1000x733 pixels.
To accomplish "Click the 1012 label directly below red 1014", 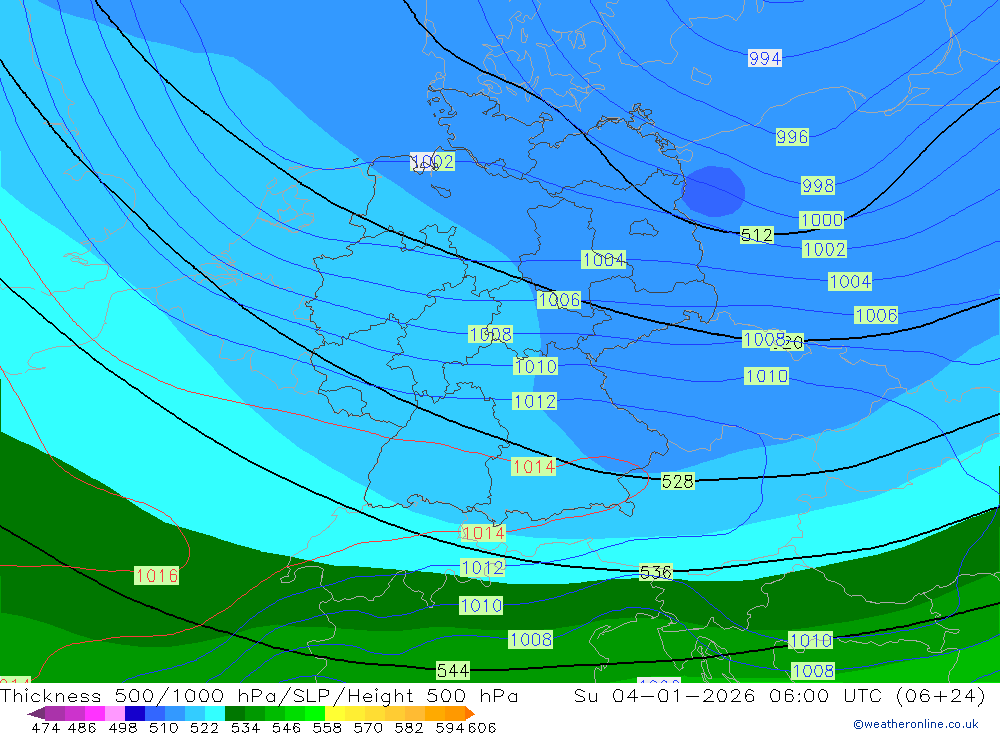I will pyautogui.click(x=482, y=567).
